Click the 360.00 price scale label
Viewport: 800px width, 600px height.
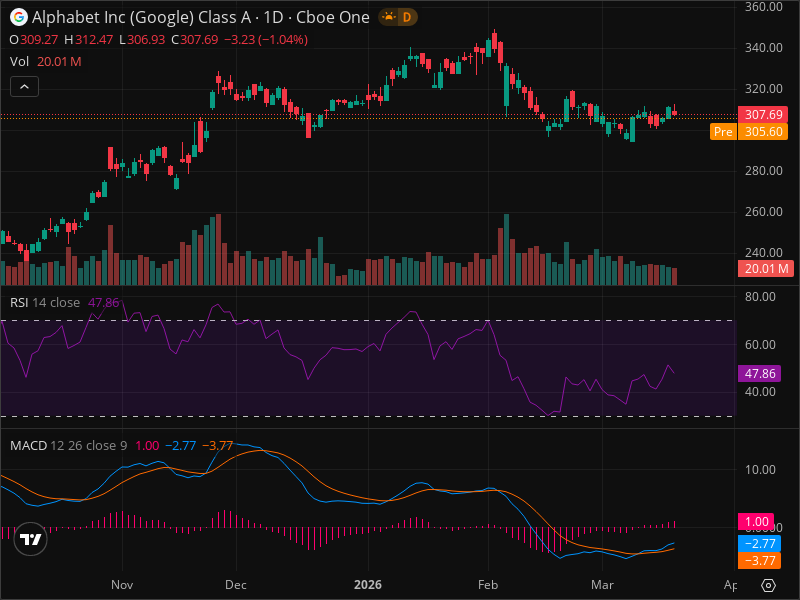(763, 7)
